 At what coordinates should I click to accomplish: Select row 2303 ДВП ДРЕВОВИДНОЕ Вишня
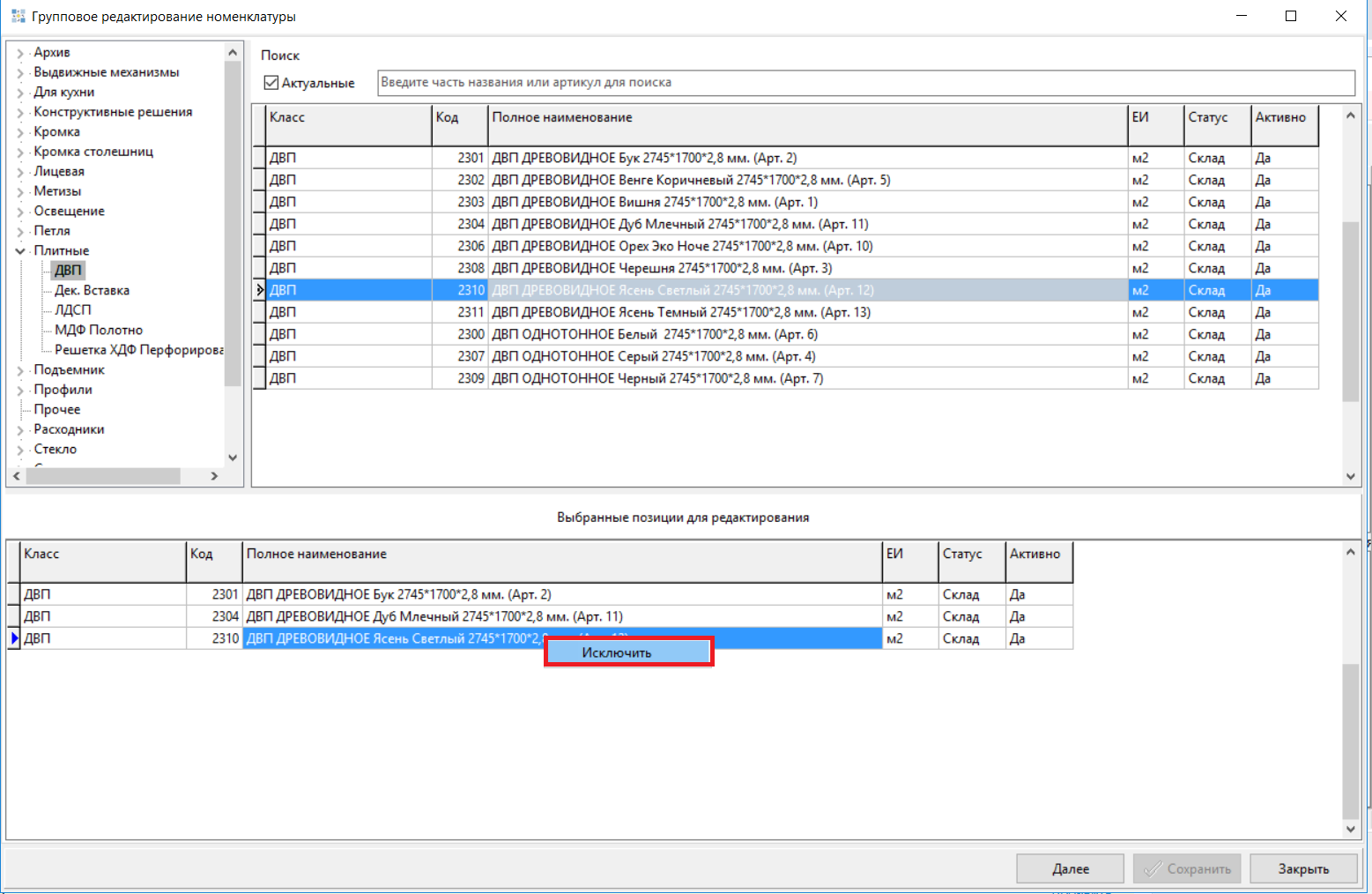654,202
